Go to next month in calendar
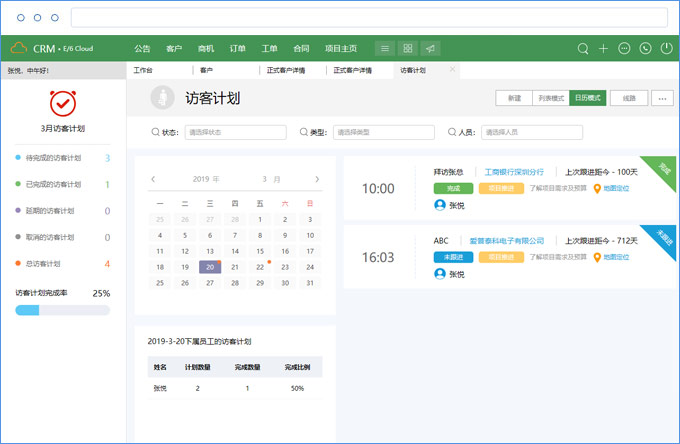Screen dimensions: 680x444 (x=317, y=180)
